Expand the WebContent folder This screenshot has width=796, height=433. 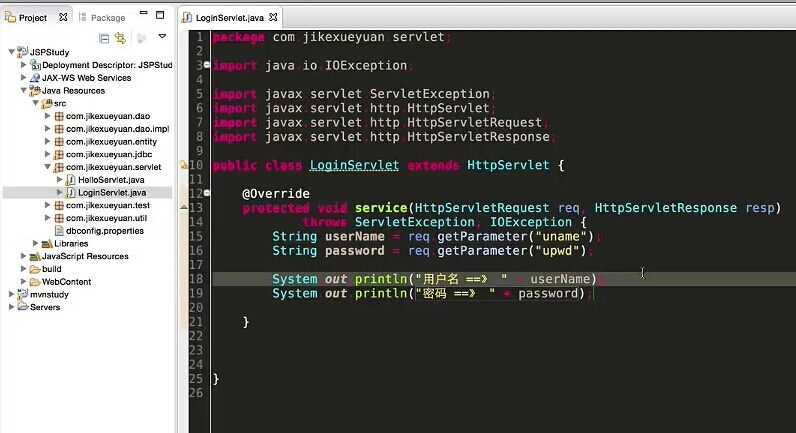23,281
